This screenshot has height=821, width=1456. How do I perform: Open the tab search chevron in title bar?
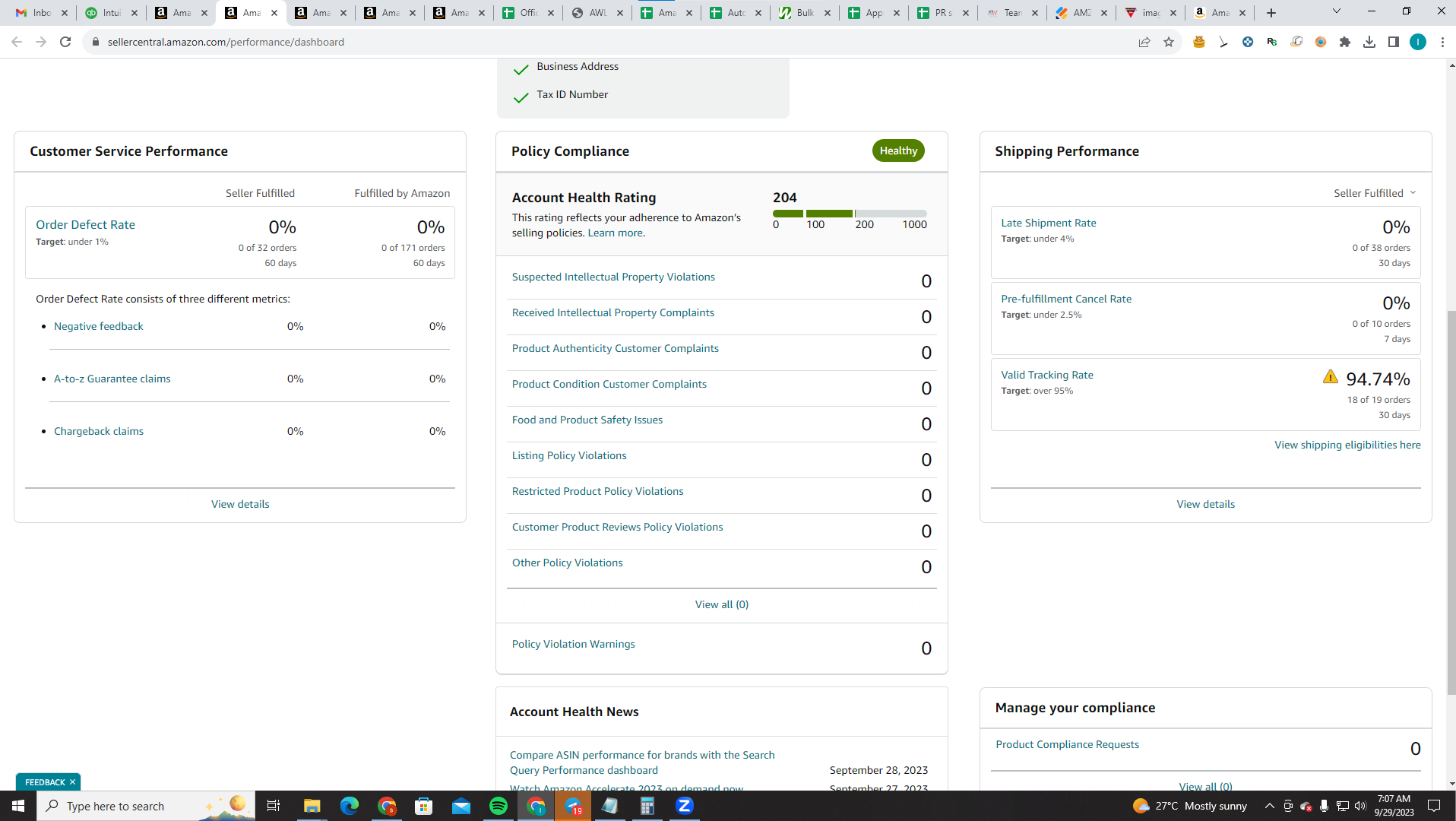click(x=1337, y=11)
